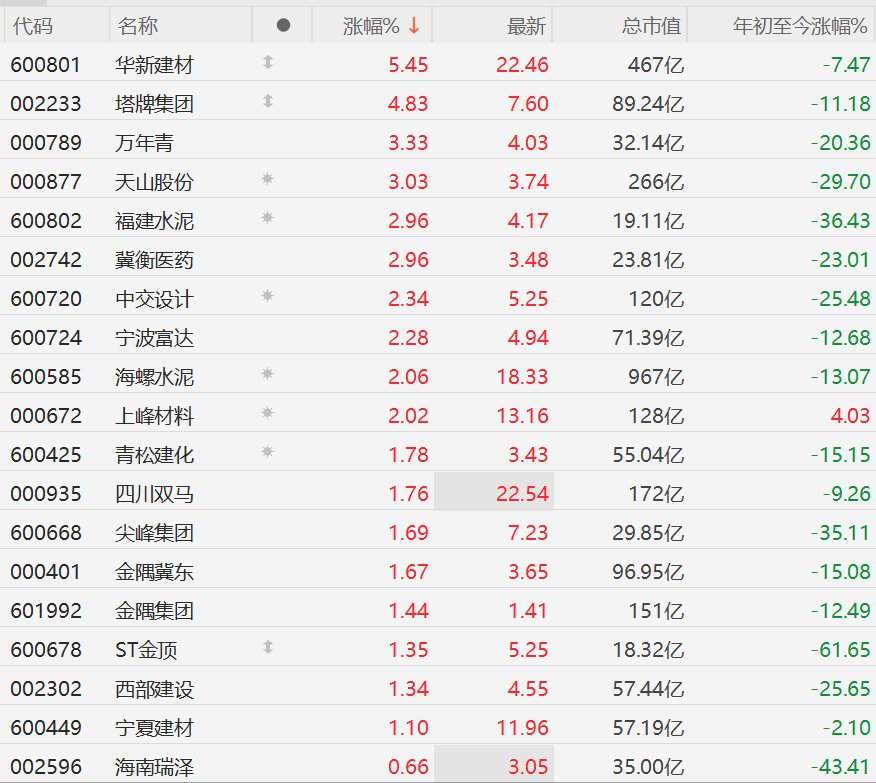Click stock code 600720

[46, 299]
